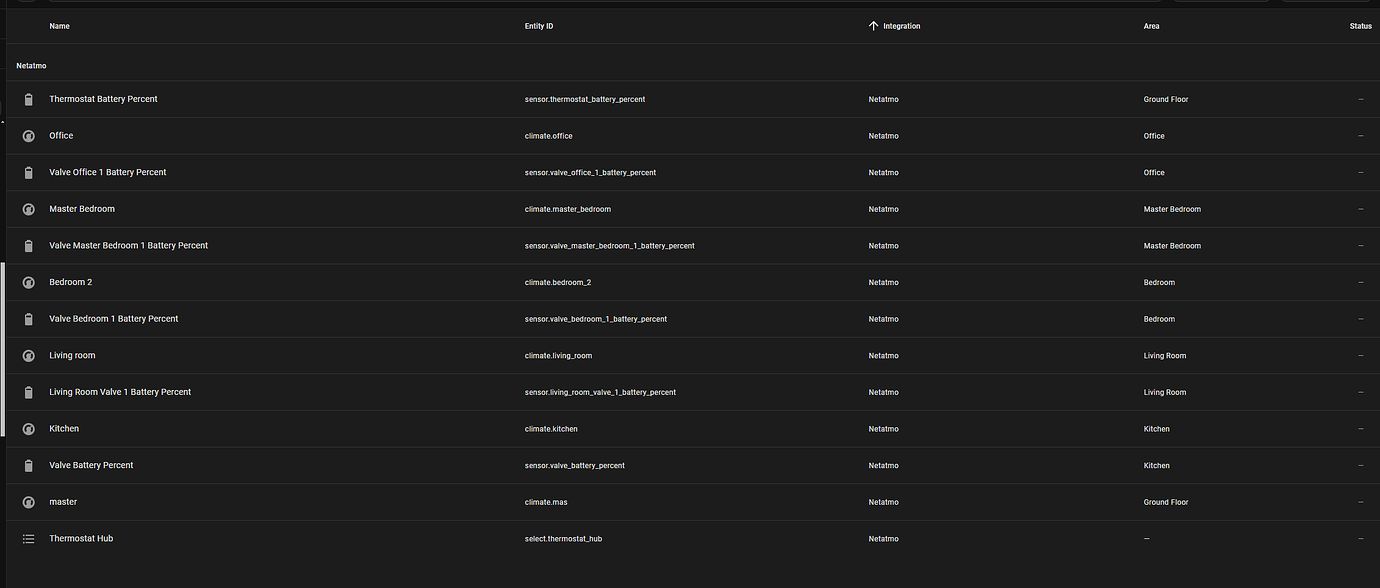
Task: Open the Office climate entity name
Action: click(61, 136)
